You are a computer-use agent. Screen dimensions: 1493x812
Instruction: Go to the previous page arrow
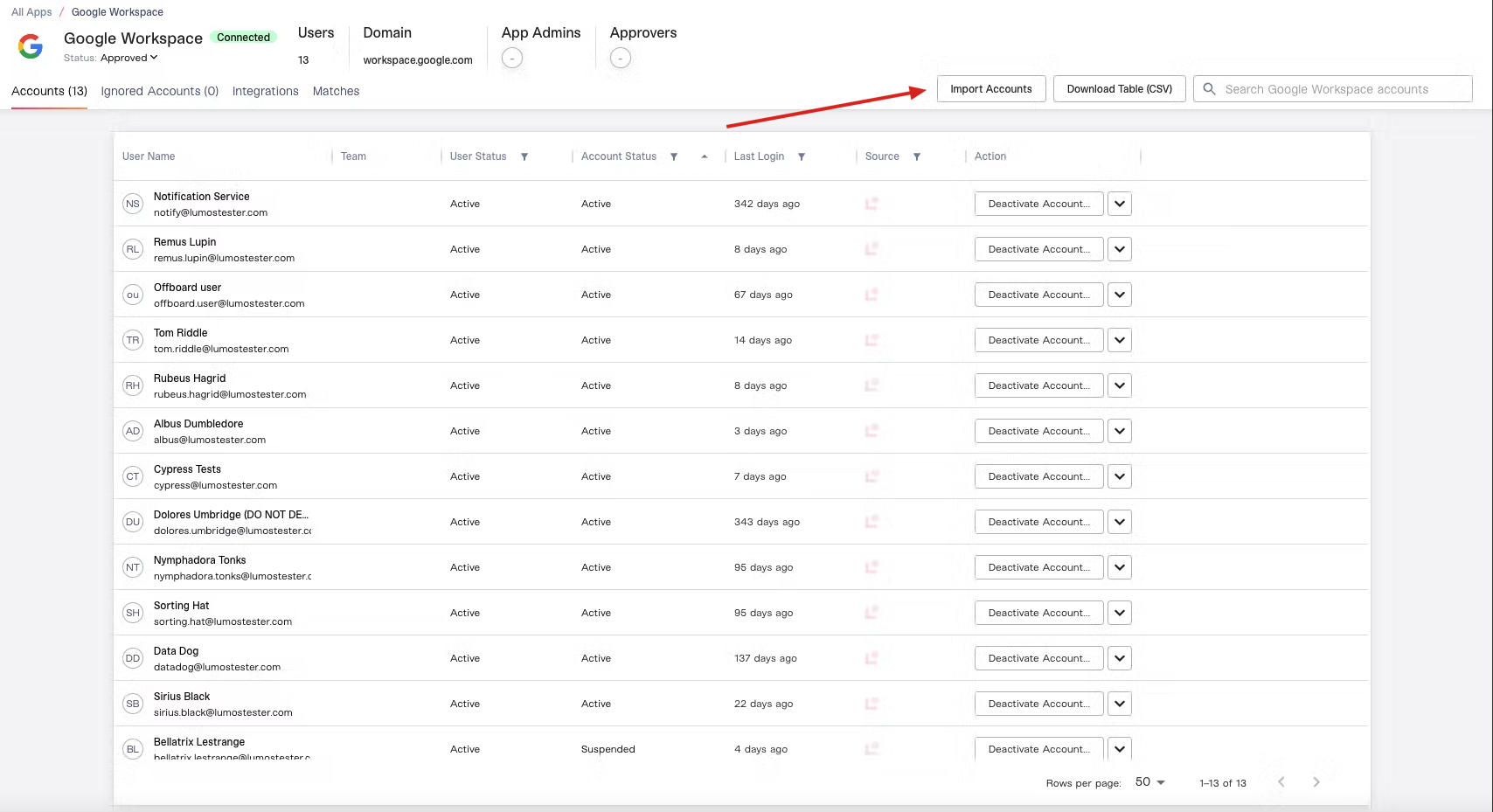(1281, 781)
